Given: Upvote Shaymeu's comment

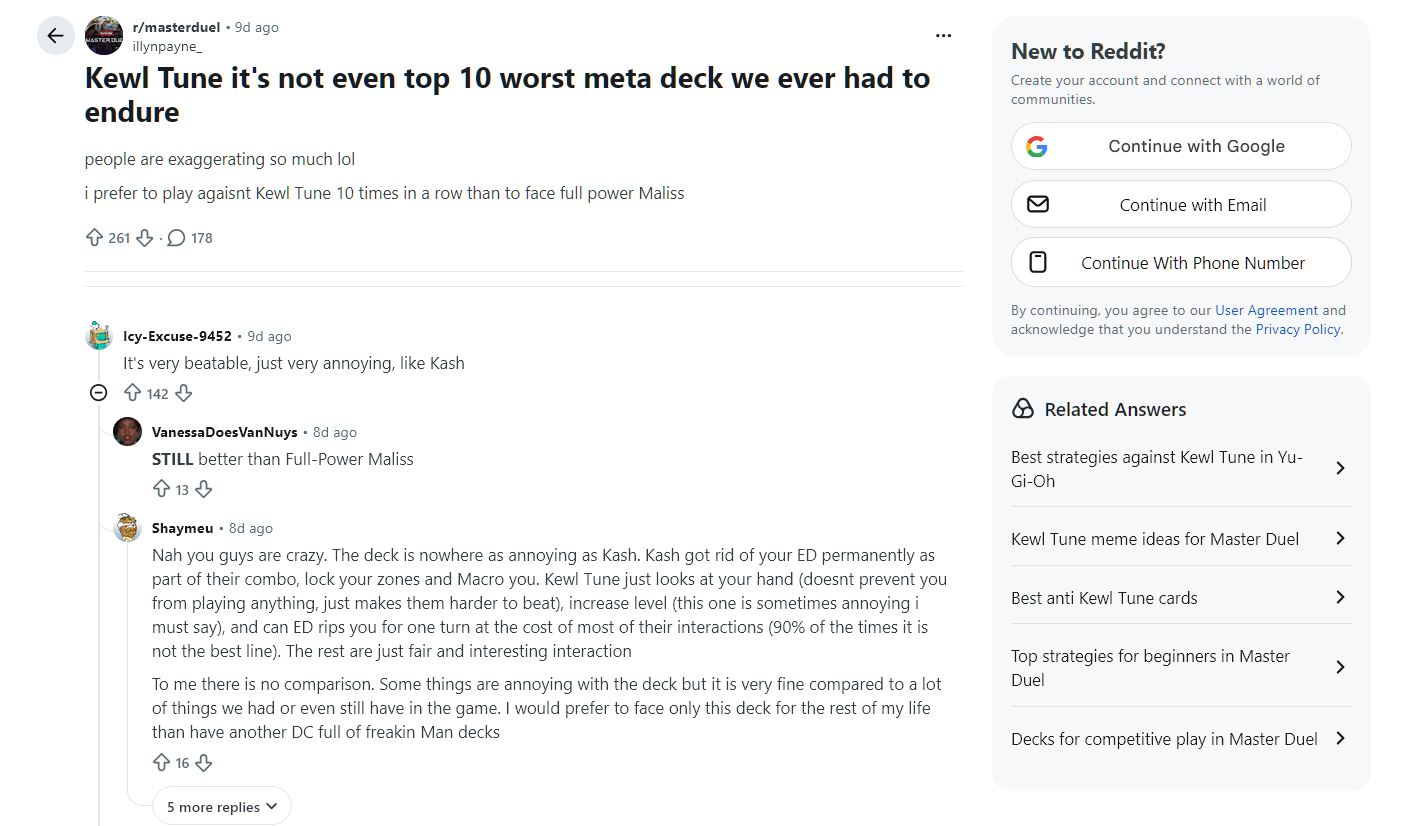Looking at the screenshot, I should pos(161,763).
